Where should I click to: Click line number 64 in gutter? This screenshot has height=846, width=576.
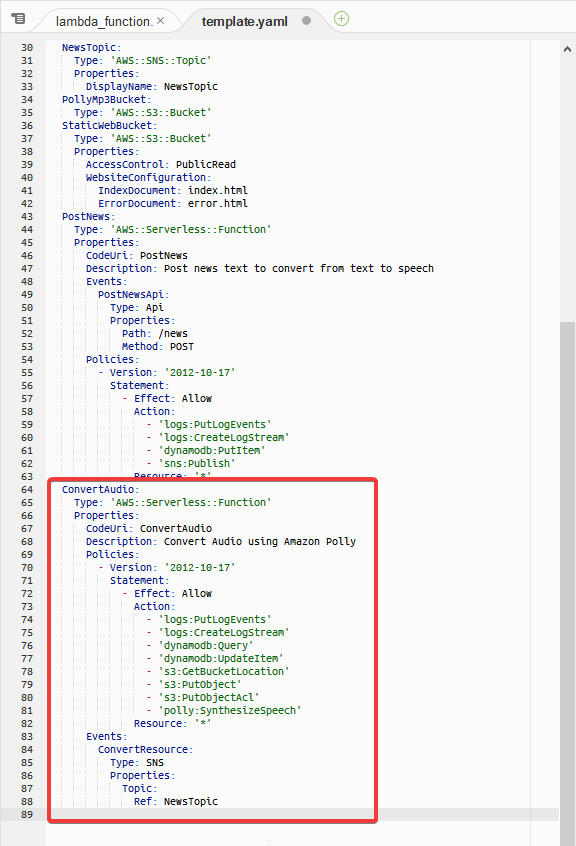27,489
